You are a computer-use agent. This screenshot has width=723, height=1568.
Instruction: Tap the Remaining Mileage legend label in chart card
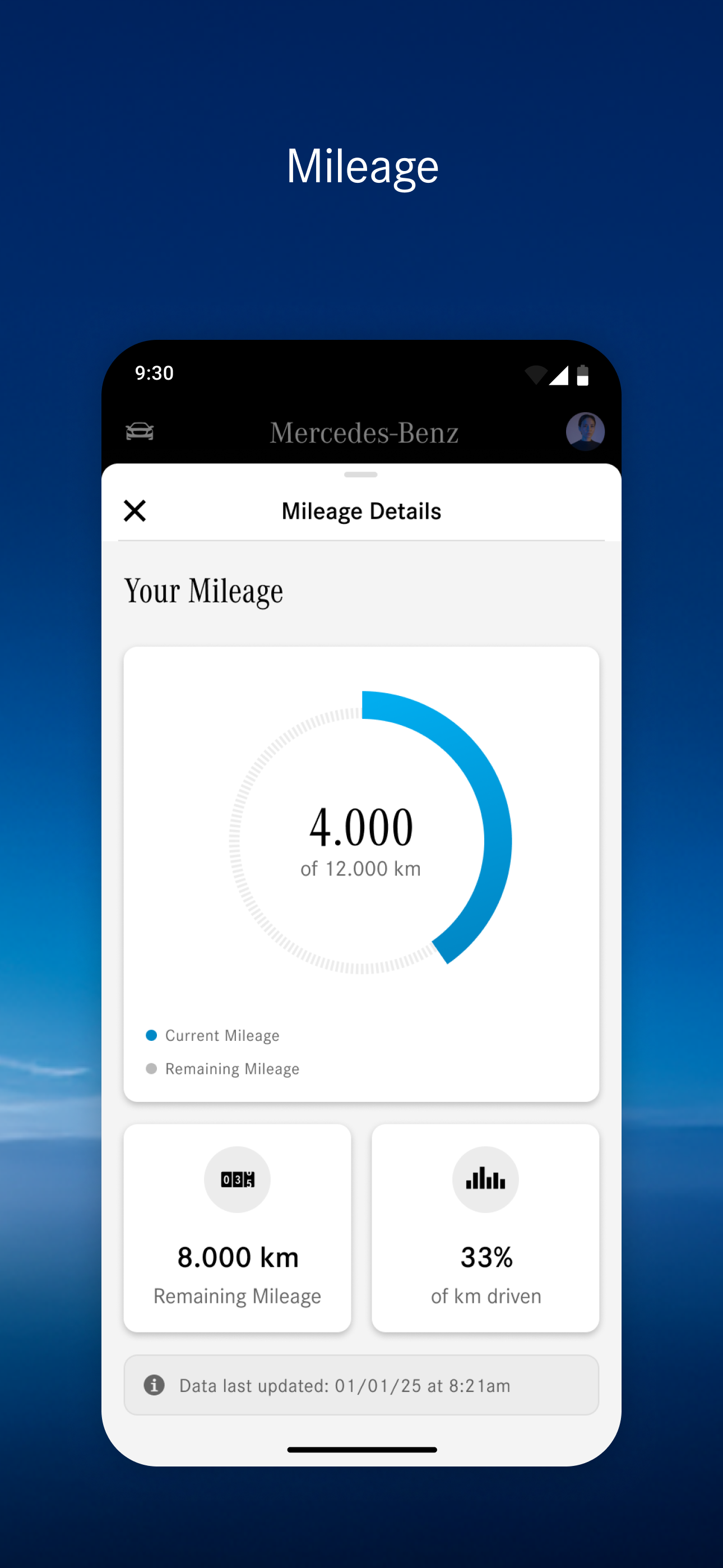click(233, 1069)
